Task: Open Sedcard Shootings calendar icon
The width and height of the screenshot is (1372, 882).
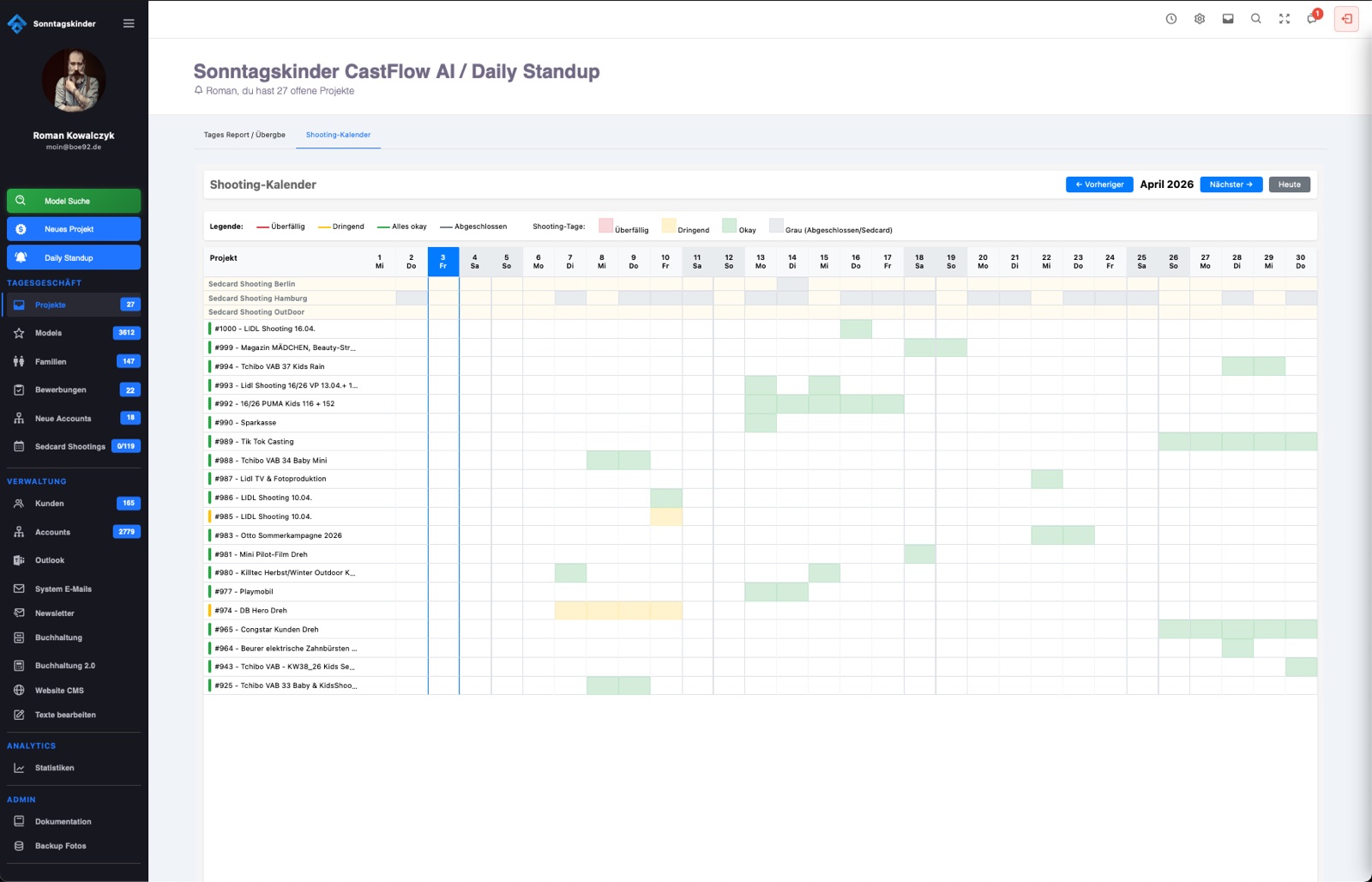Action: point(19,446)
